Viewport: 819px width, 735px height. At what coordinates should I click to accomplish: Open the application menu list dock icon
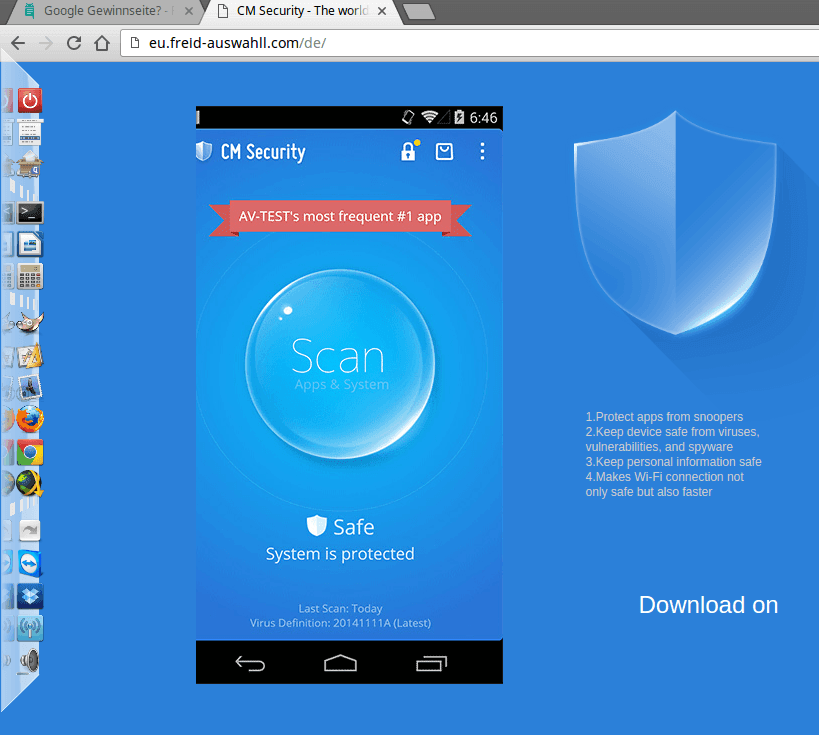coord(30,132)
